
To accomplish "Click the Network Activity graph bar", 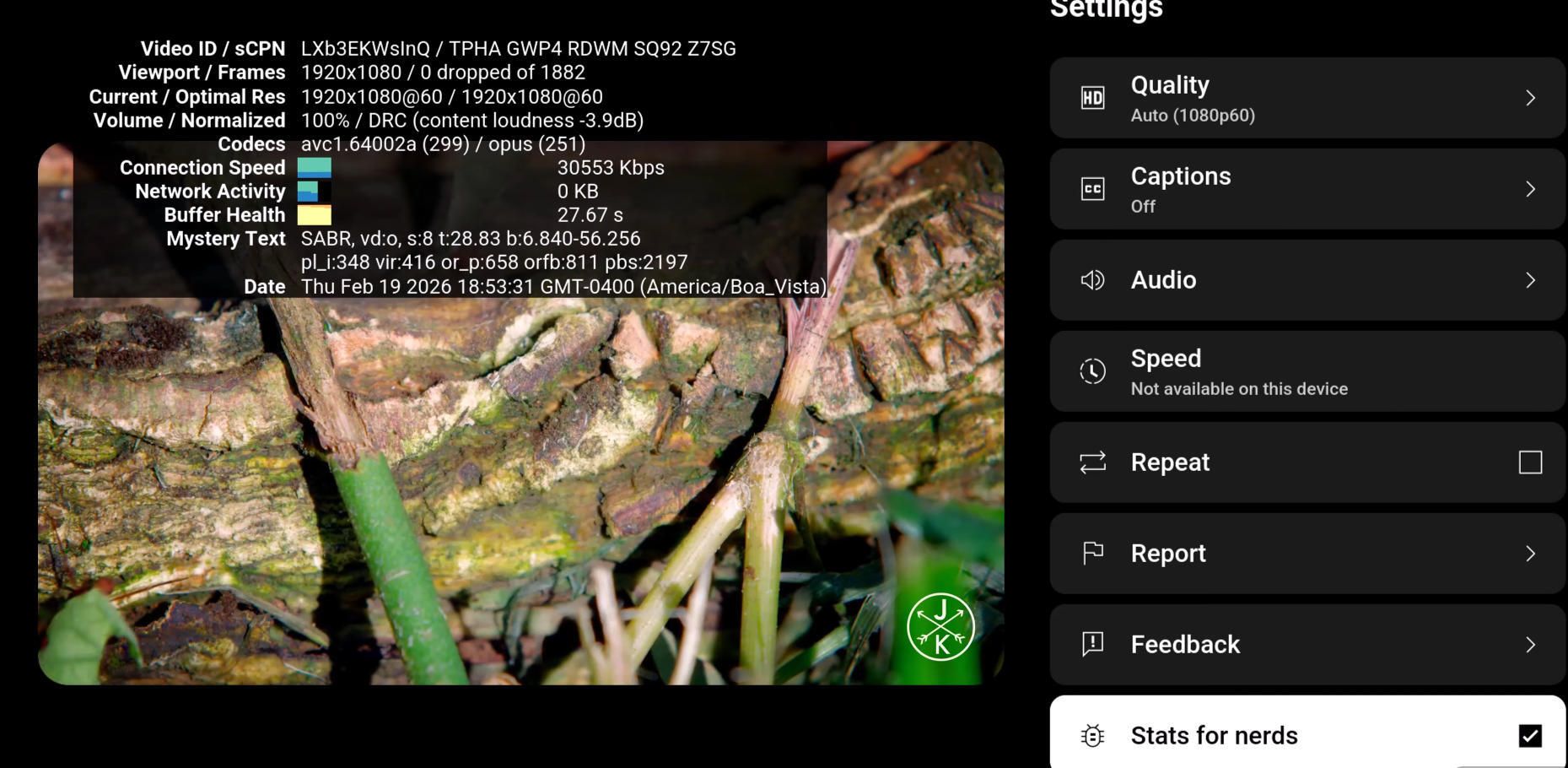I will pyautogui.click(x=315, y=192).
